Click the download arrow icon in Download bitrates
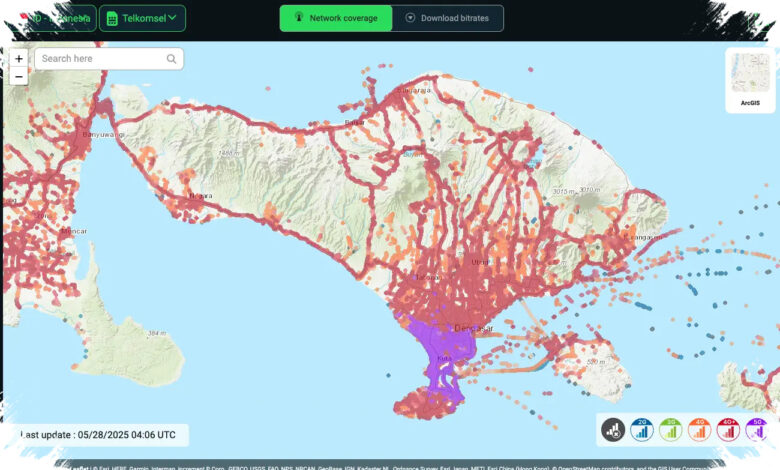 pyautogui.click(x=410, y=18)
